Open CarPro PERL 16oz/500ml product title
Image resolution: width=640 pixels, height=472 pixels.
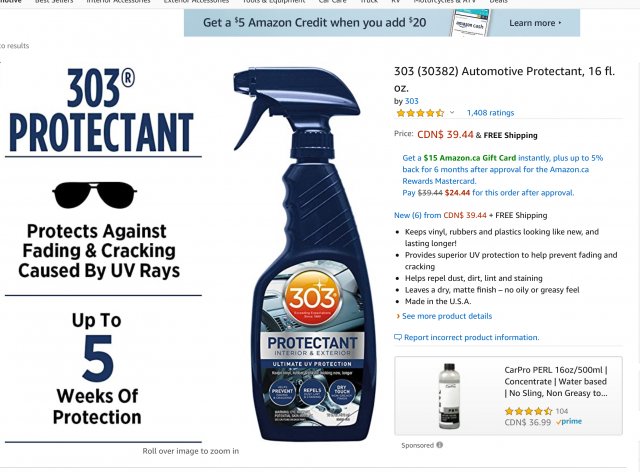[x=556, y=381]
